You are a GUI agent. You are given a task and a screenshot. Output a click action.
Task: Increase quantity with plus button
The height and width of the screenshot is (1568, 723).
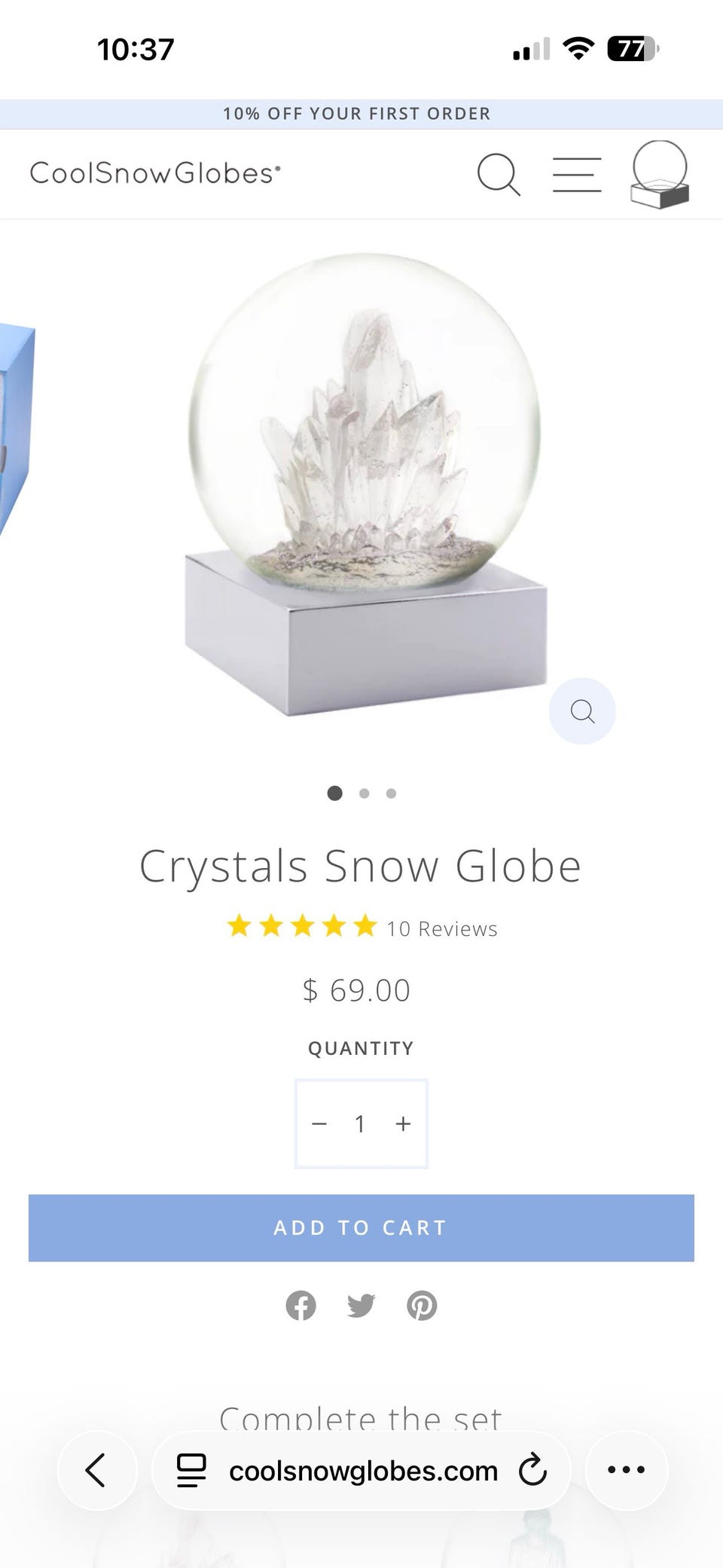[x=404, y=1123]
